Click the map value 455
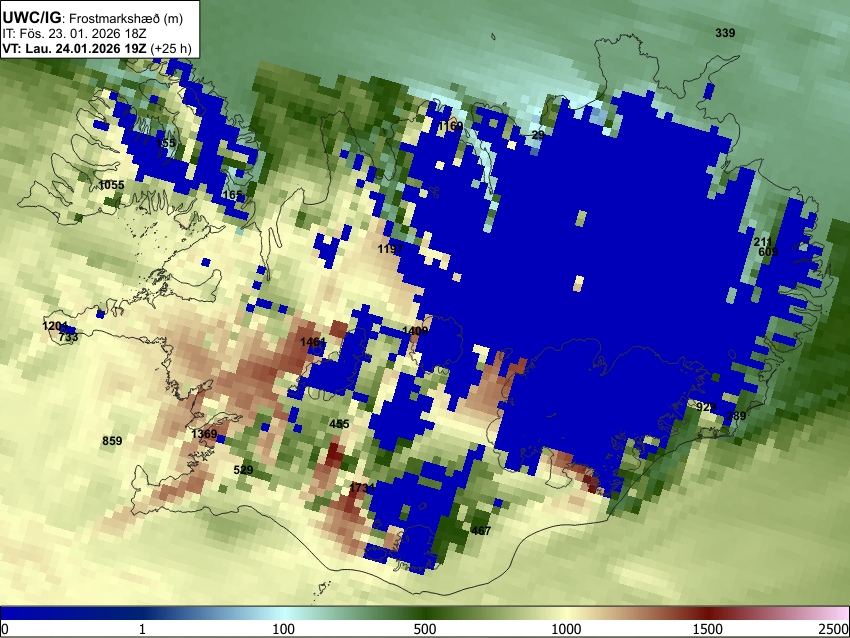The image size is (850, 638). 339,424
